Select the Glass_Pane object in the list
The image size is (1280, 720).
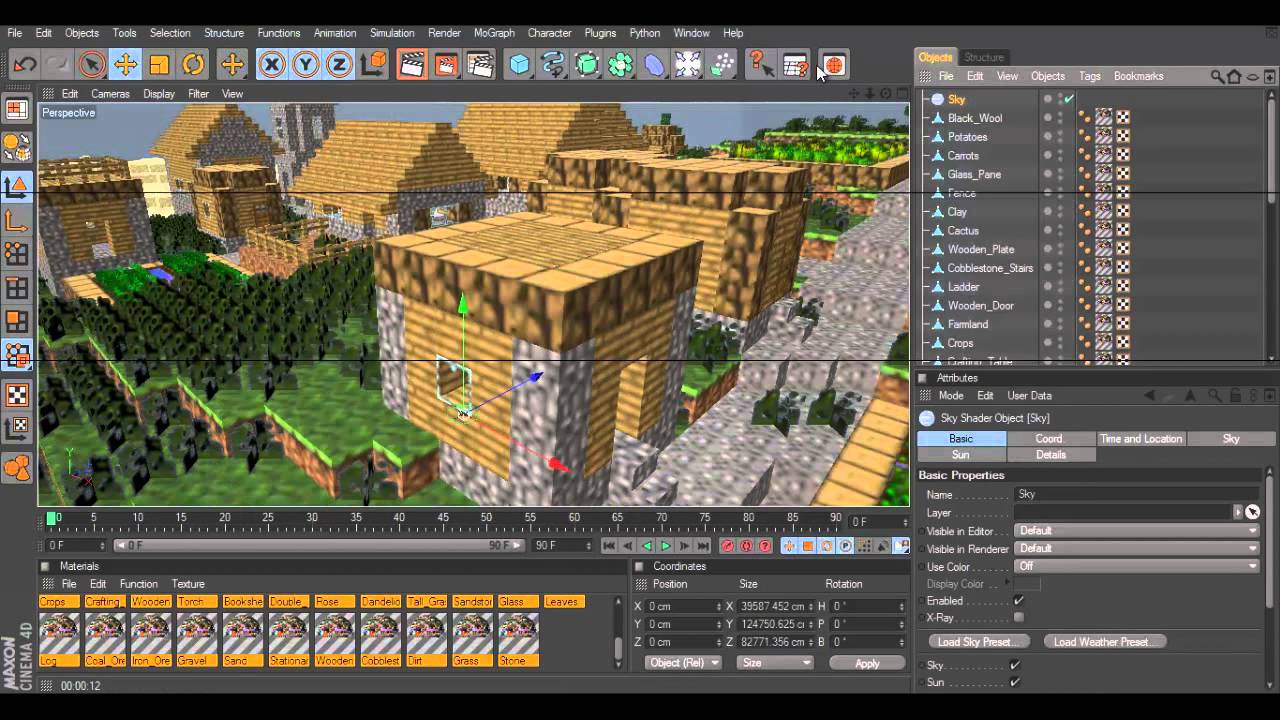[974, 174]
